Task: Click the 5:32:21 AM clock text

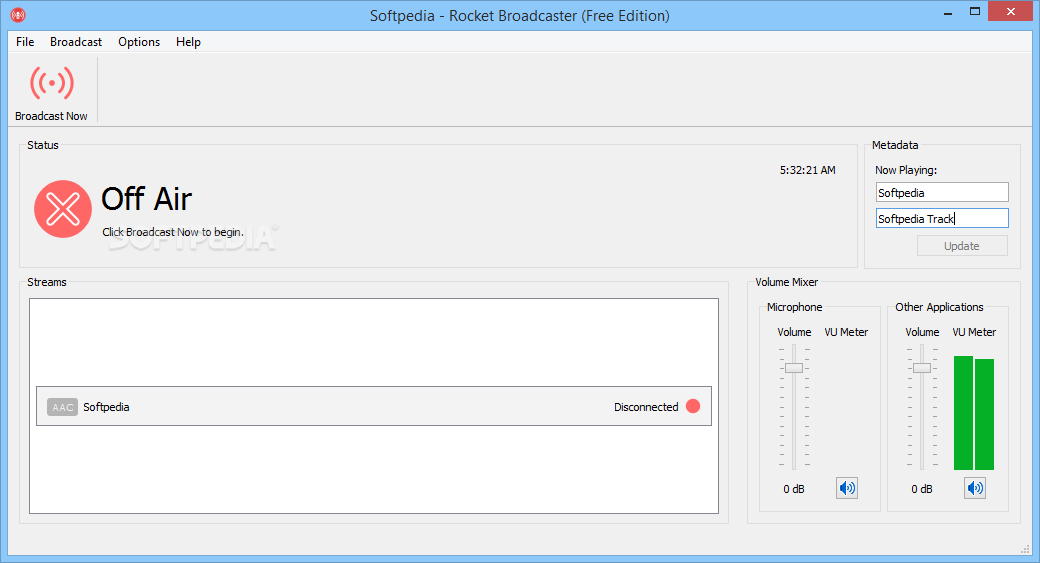Action: [x=807, y=170]
